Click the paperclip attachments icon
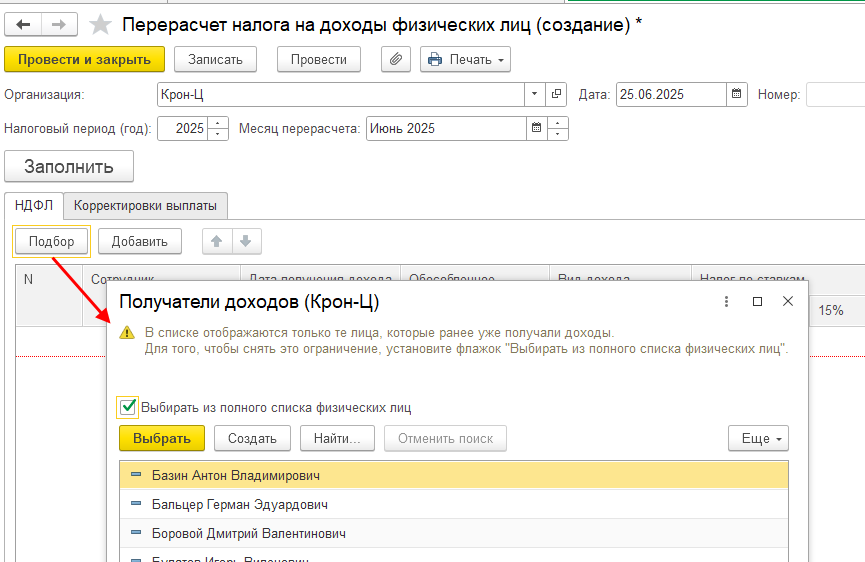 click(x=396, y=60)
